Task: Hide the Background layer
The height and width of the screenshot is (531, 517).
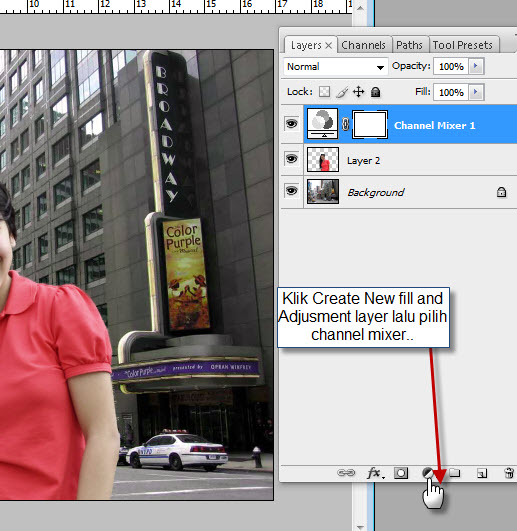Action: 292,191
